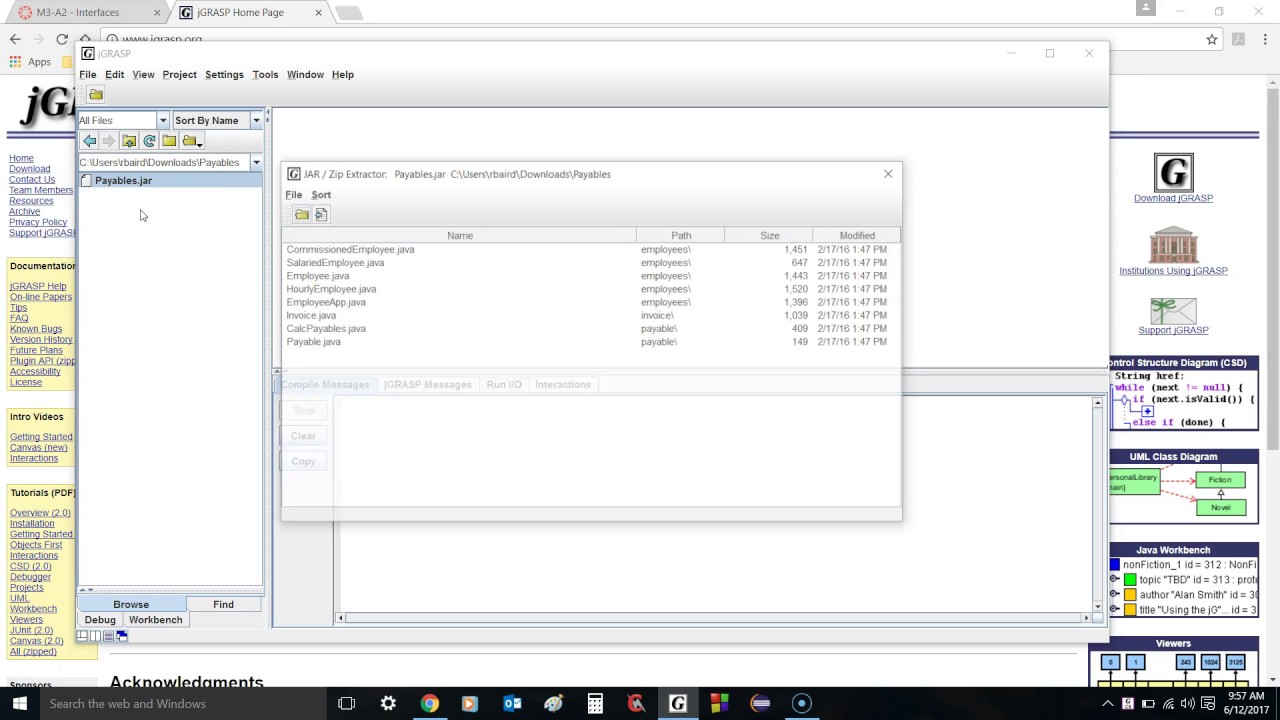Go up one directory in the file browser

tap(129, 141)
